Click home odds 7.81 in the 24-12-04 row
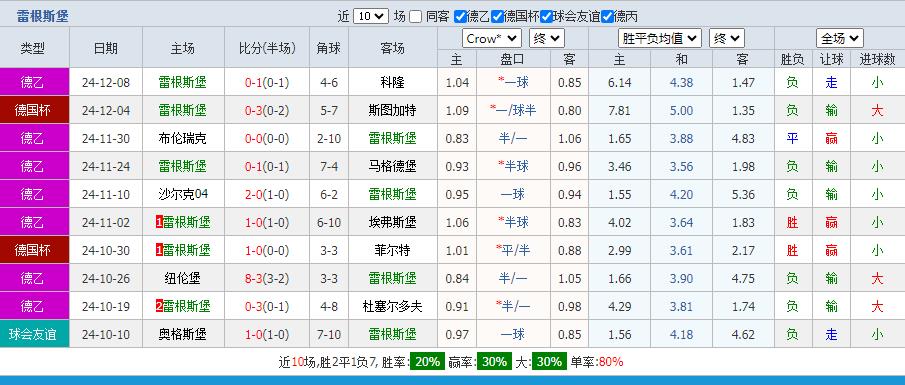The height and width of the screenshot is (385, 905). tap(619, 110)
